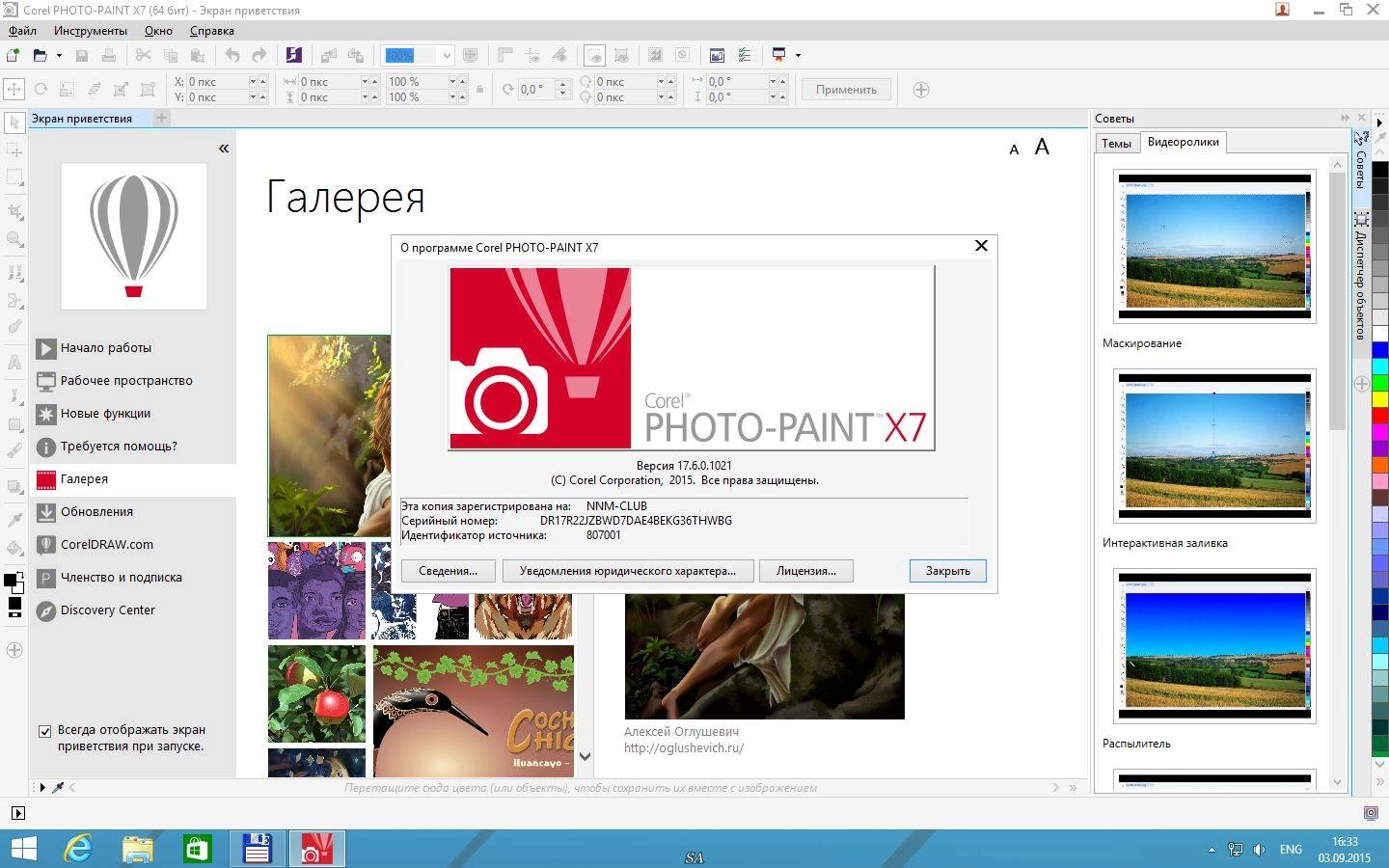Select the Drop Shadow tool
This screenshot has height=868, width=1389.
(x=14, y=486)
